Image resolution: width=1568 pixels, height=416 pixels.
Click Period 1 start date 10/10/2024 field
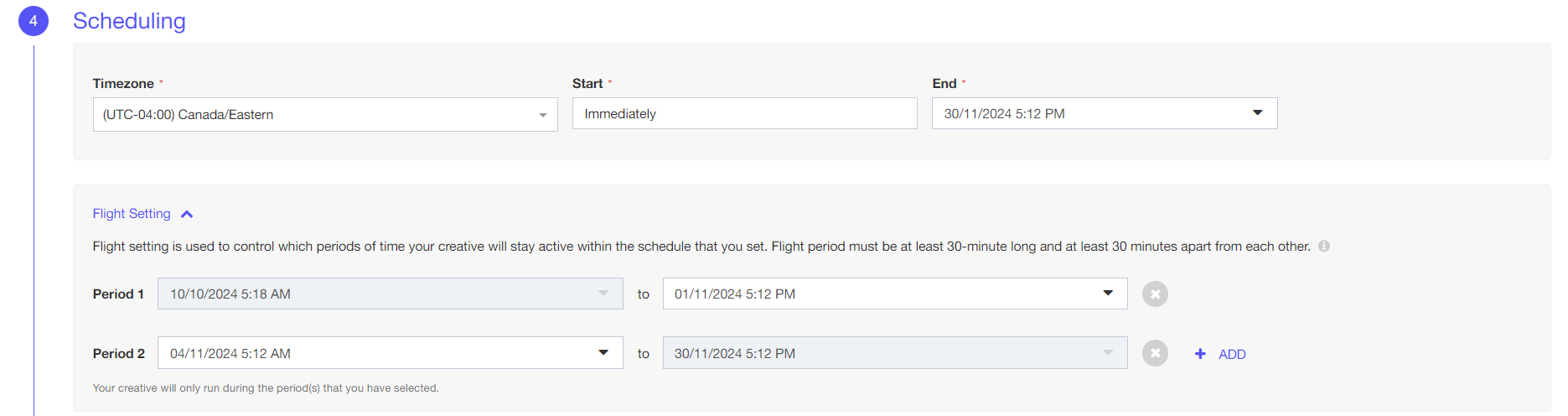coord(377,294)
